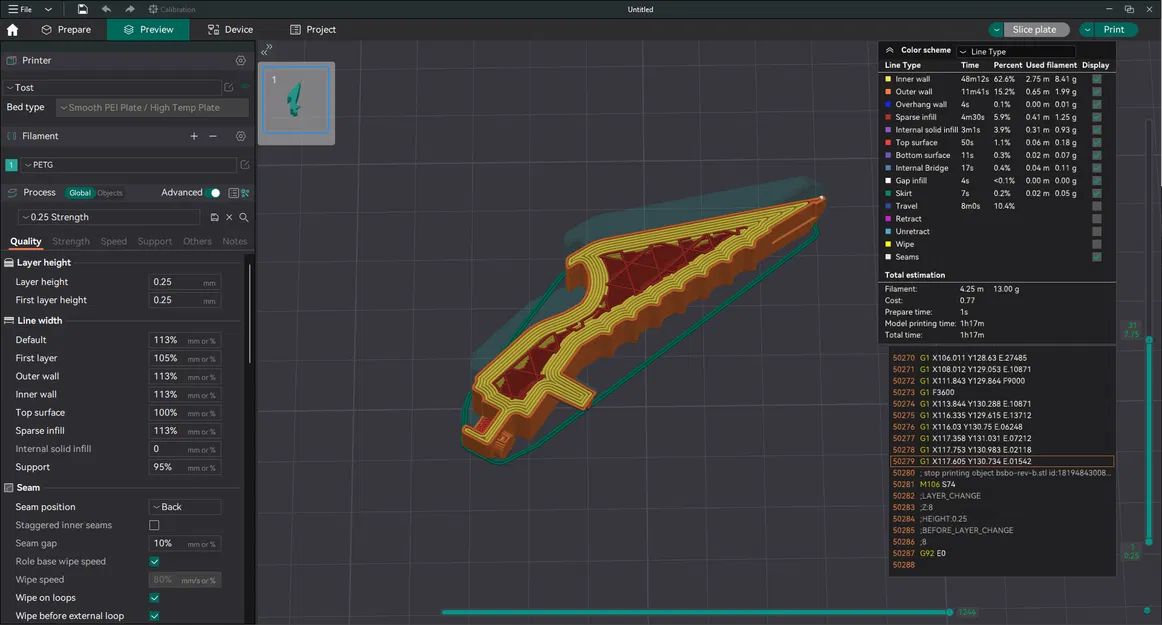1162x625 pixels.
Task: Open the Device tab
Action: coord(230,30)
